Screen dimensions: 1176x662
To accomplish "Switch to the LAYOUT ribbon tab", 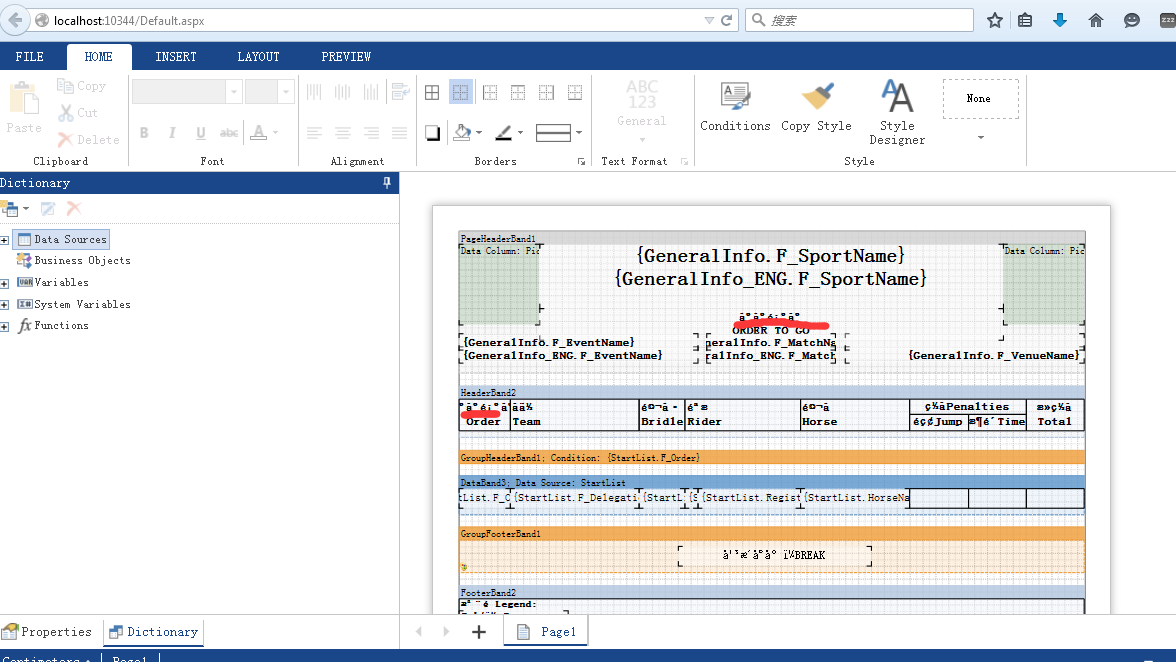I will [259, 57].
